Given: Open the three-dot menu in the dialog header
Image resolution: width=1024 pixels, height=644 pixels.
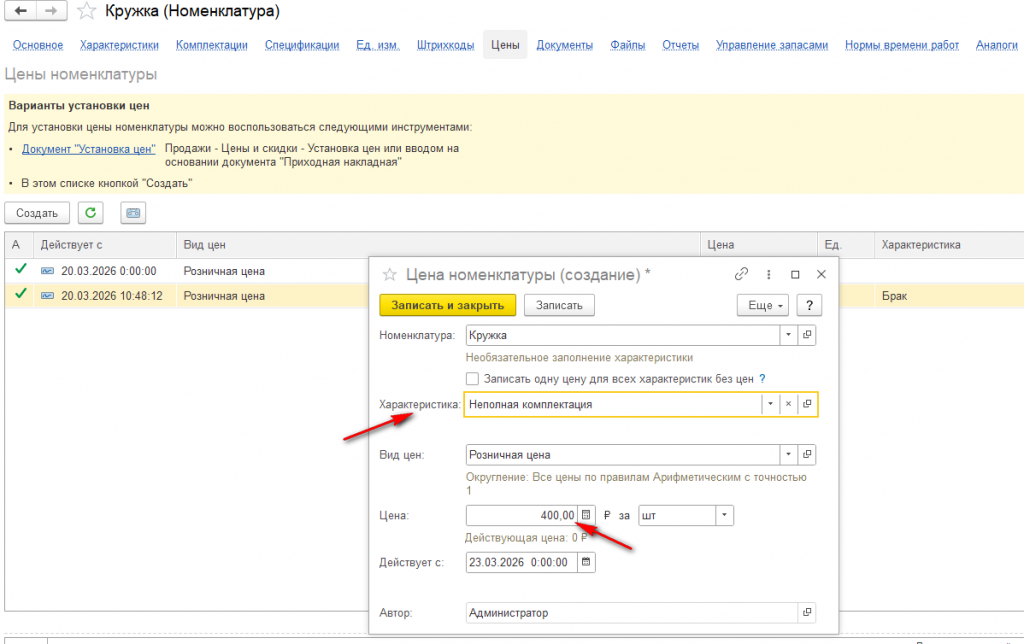Looking at the screenshot, I should (769, 274).
